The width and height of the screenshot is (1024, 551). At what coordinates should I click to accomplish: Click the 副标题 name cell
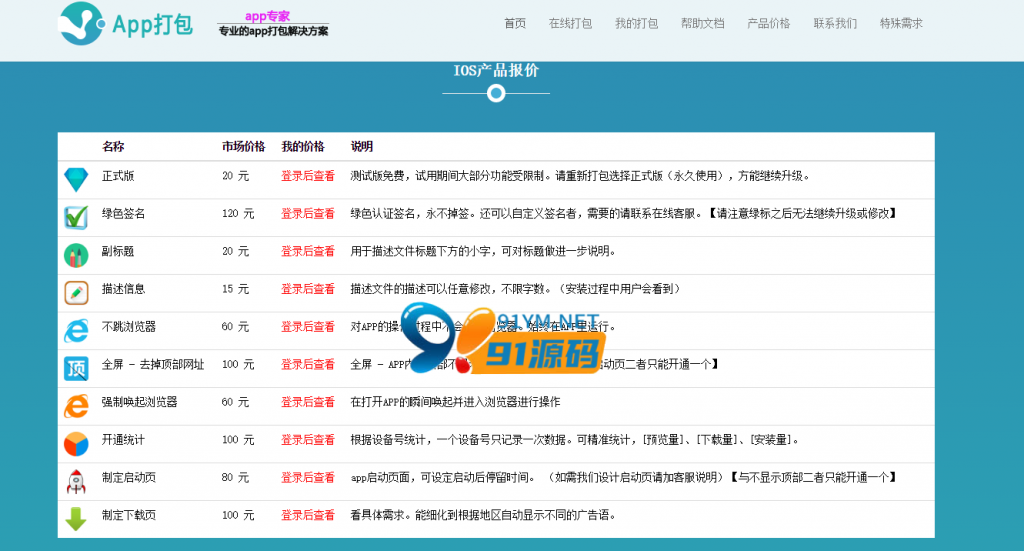[x=118, y=251]
